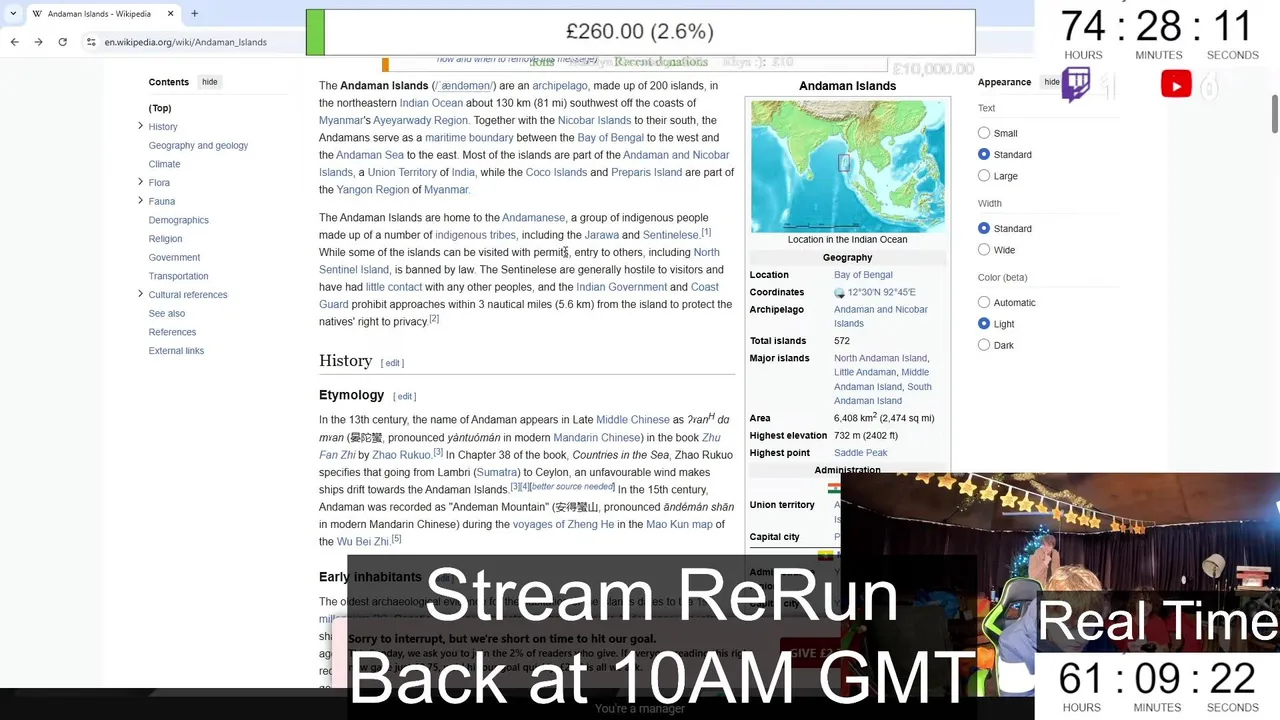Open Middle Chinese link
Viewport: 1280px width, 720px height.
(633, 420)
